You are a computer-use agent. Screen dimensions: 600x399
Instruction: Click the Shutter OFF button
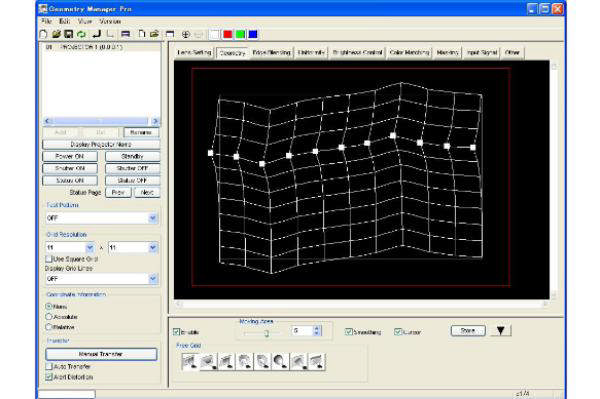(x=132, y=168)
